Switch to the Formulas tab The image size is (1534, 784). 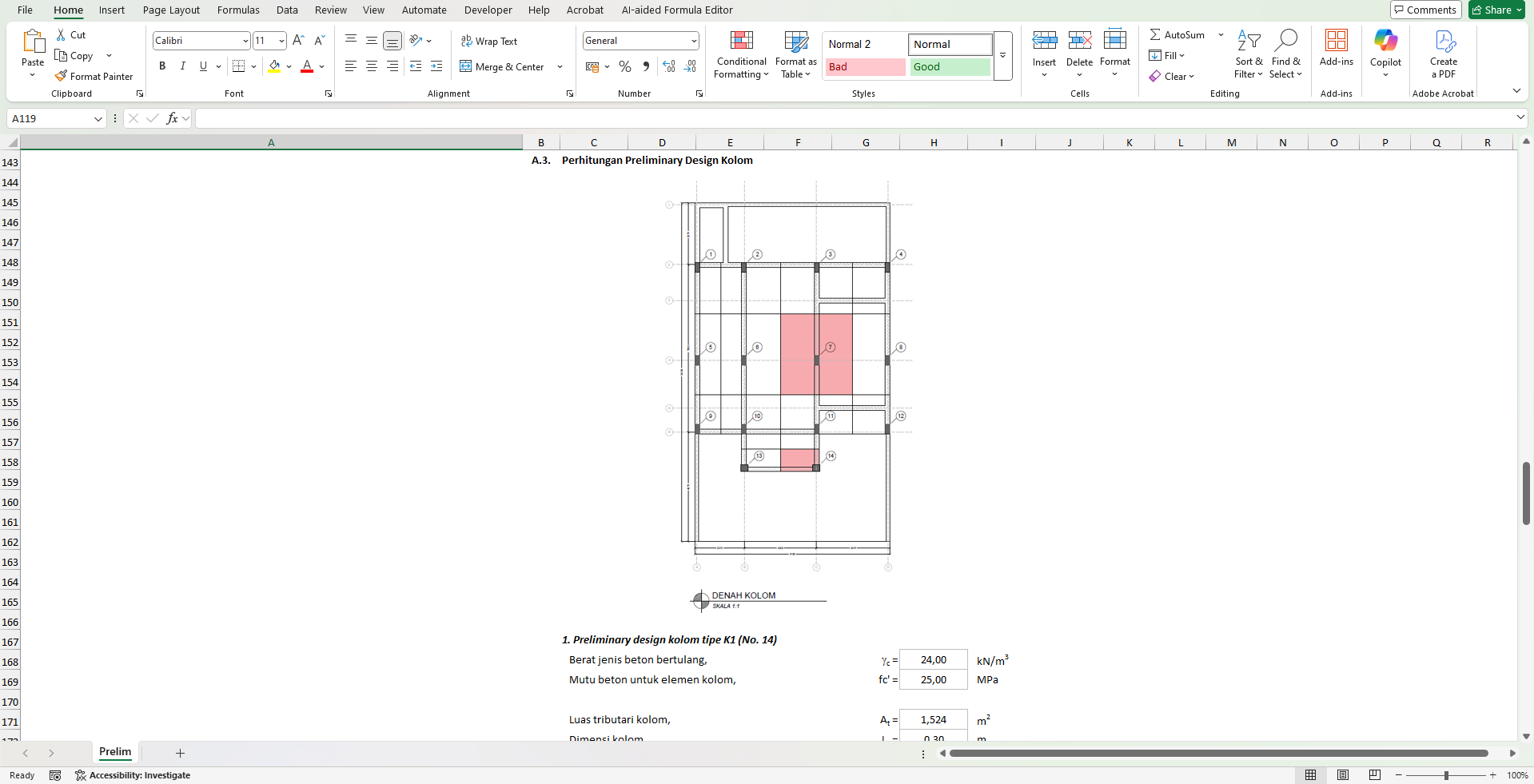pyautogui.click(x=238, y=10)
